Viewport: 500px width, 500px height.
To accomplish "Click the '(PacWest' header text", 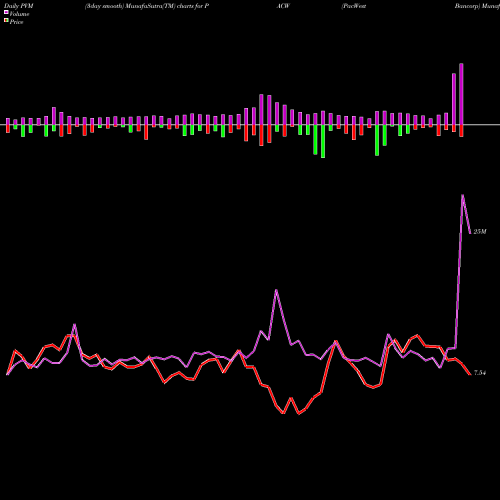I will point(354,6).
